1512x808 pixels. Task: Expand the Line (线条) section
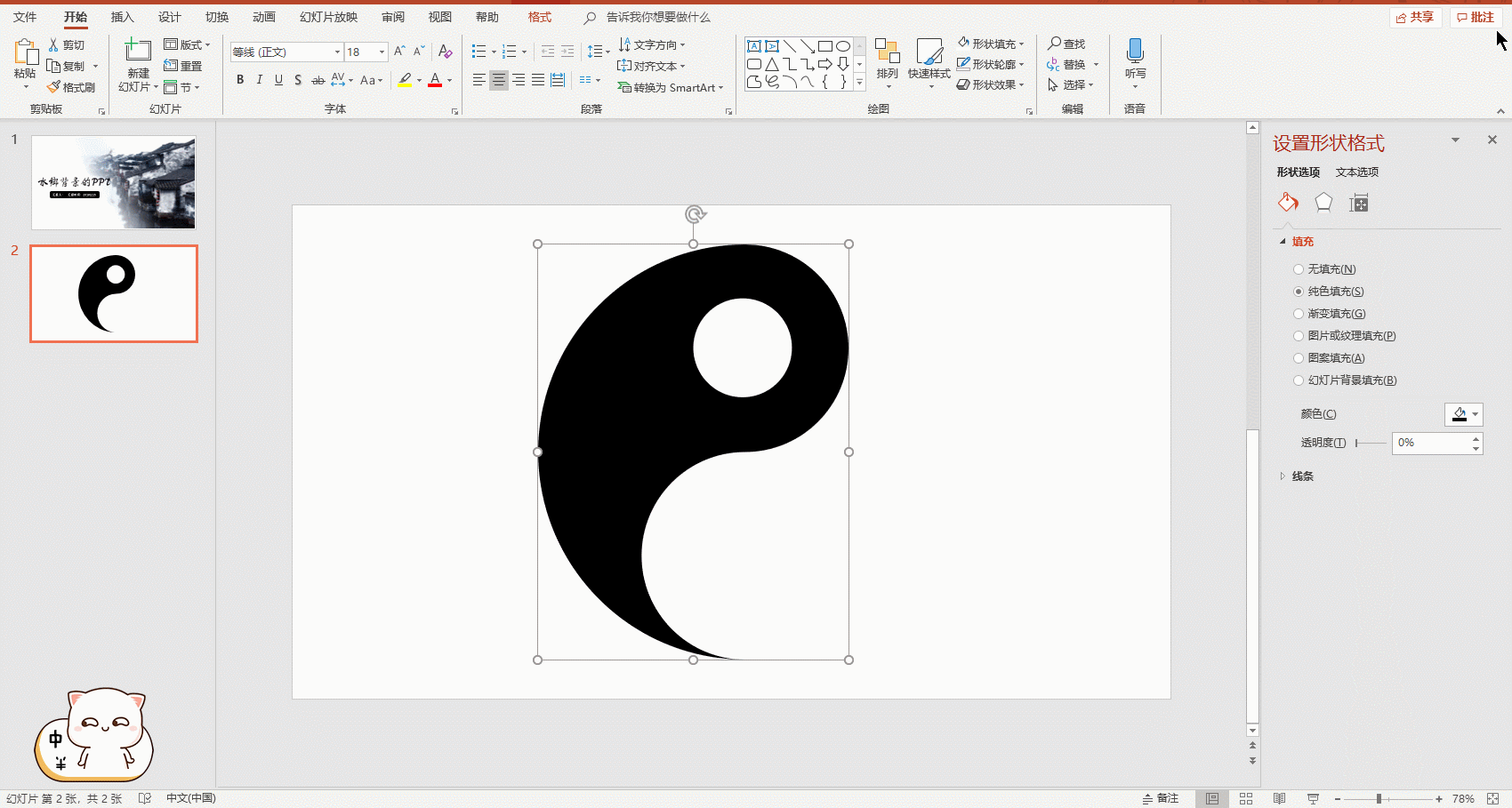[x=1302, y=476]
